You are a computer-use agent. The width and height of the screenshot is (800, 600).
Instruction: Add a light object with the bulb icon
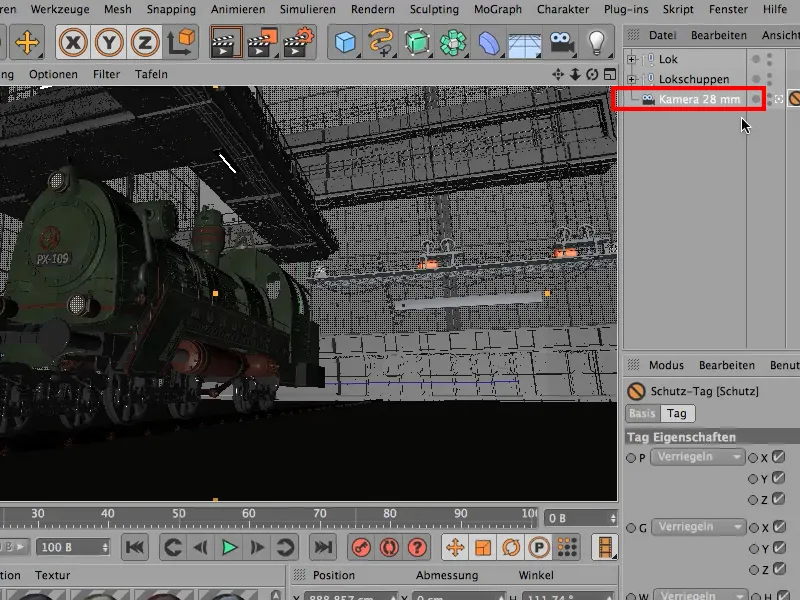(597, 42)
